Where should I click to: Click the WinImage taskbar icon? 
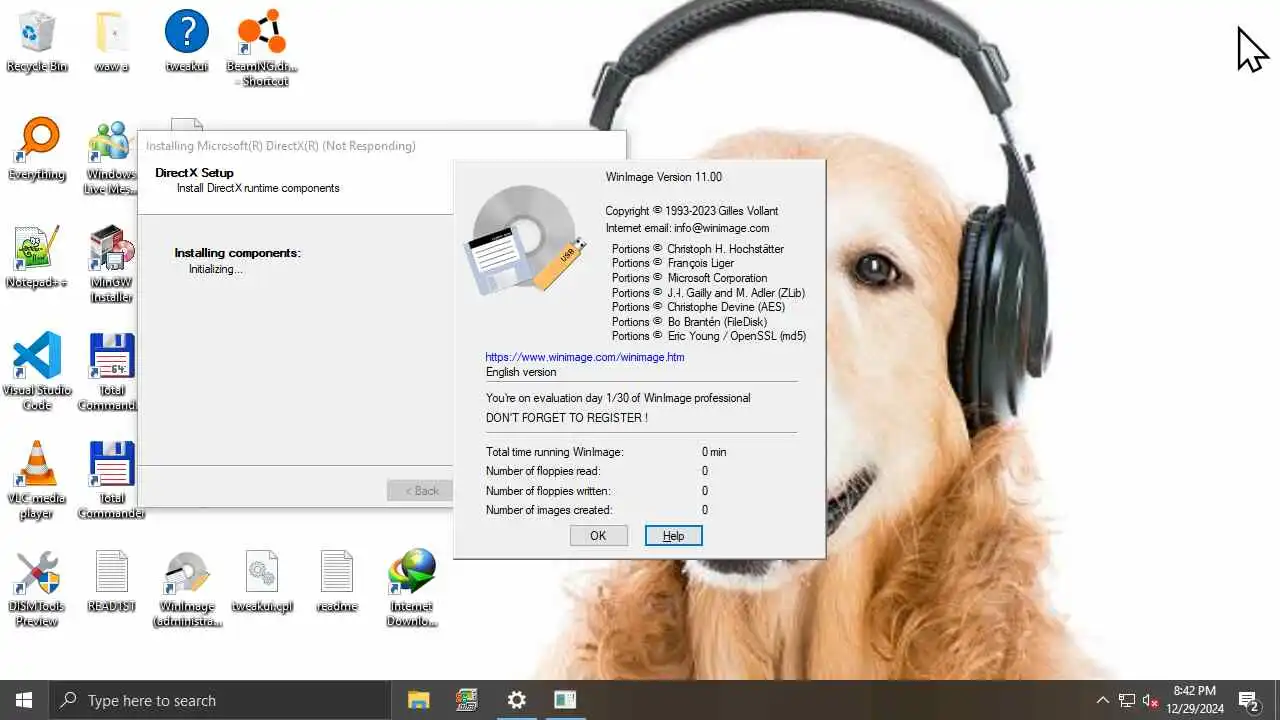click(565, 700)
